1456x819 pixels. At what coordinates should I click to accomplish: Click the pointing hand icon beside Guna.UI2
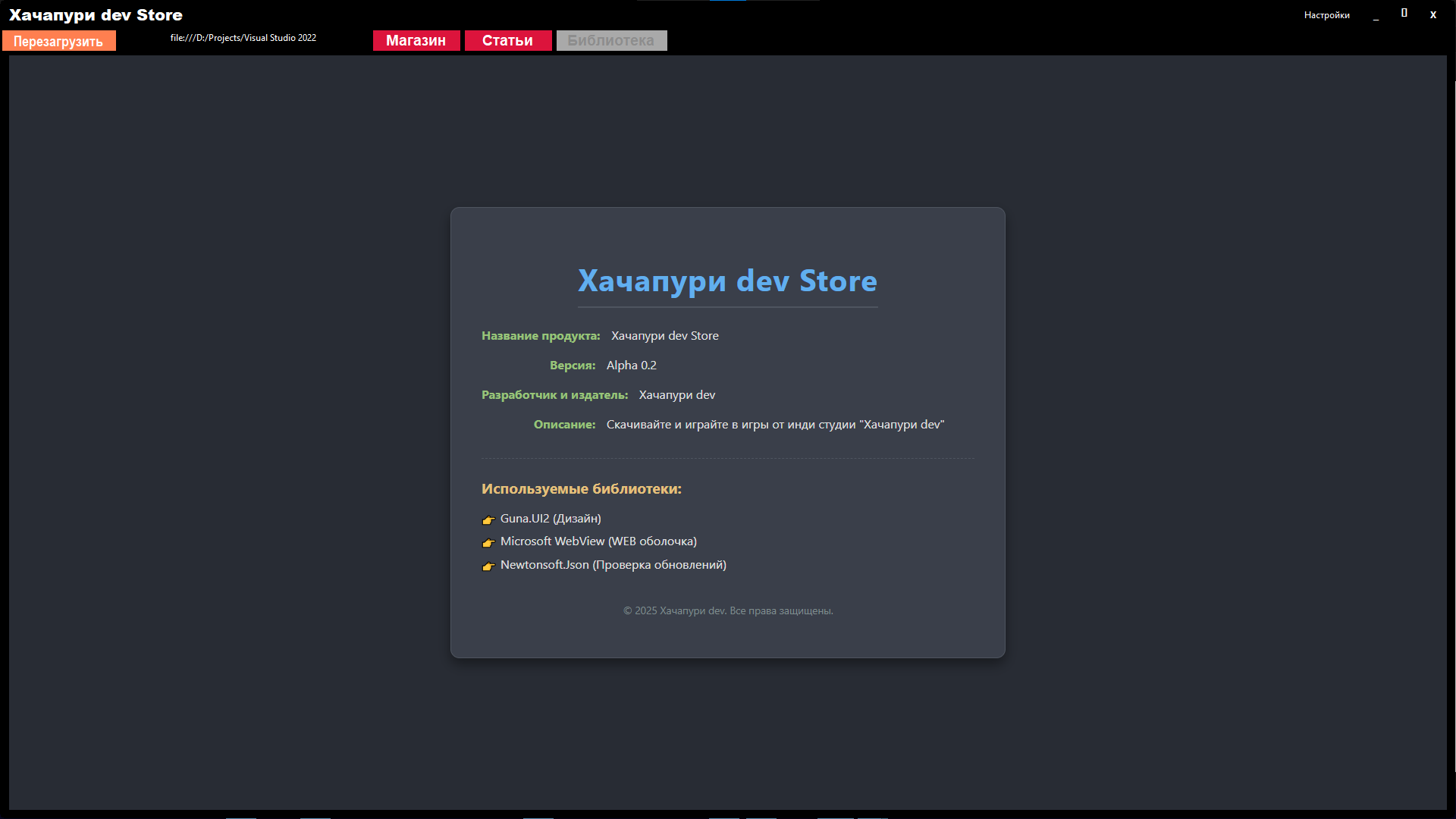(488, 520)
